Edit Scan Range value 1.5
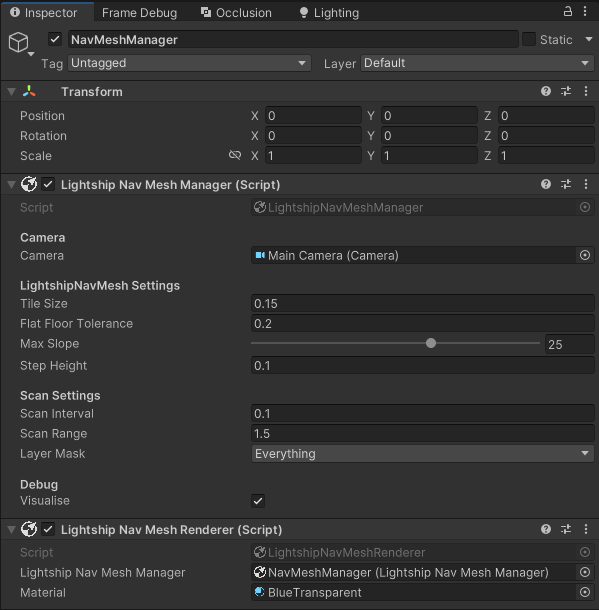This screenshot has width=599, height=610. (422, 433)
